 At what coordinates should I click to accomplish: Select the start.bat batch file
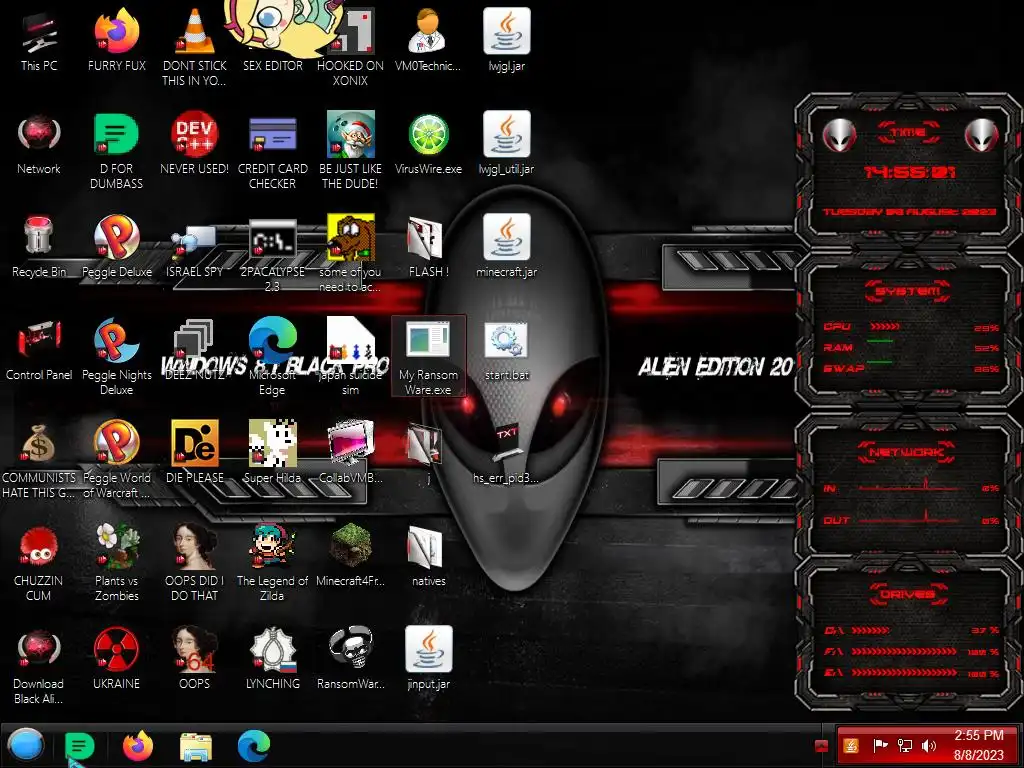[506, 351]
